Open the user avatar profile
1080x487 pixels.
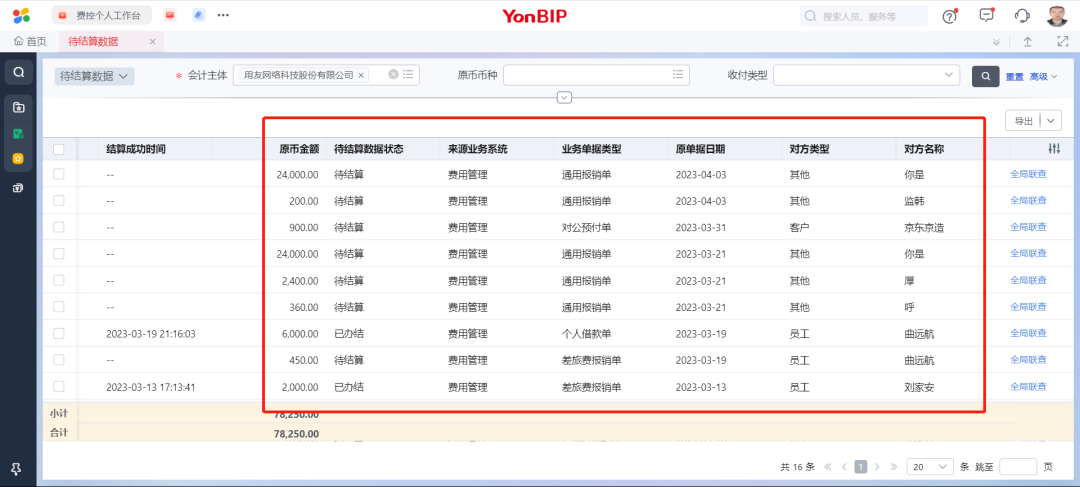coord(1057,16)
